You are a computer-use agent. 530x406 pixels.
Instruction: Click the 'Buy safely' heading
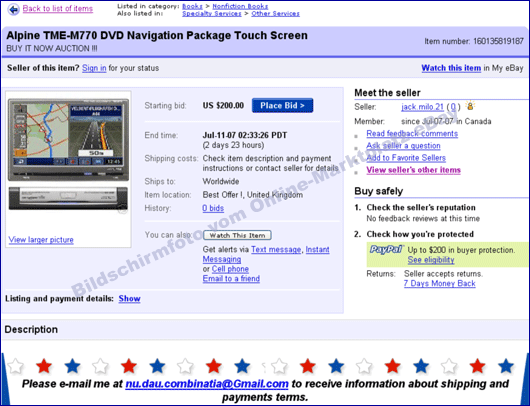click(379, 191)
